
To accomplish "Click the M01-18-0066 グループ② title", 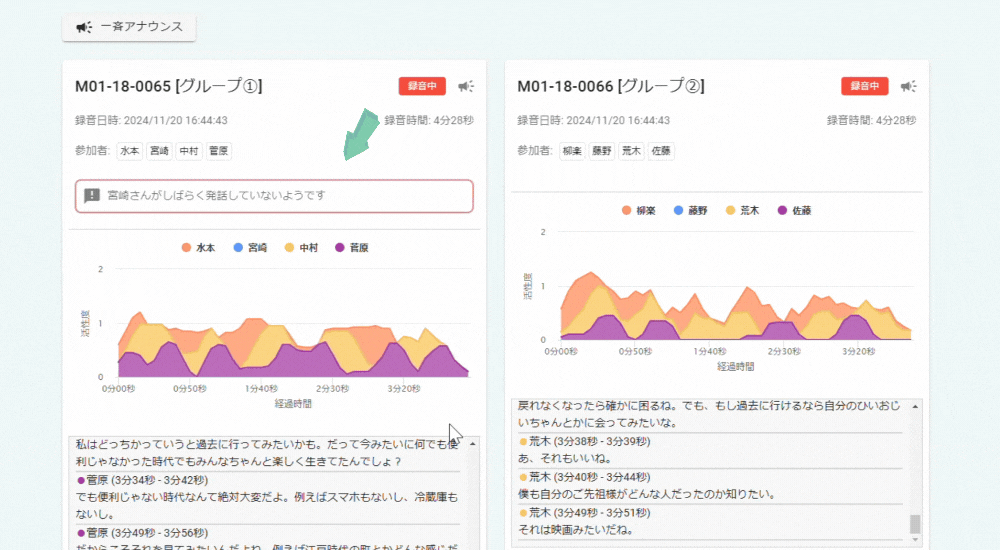I will (611, 87).
